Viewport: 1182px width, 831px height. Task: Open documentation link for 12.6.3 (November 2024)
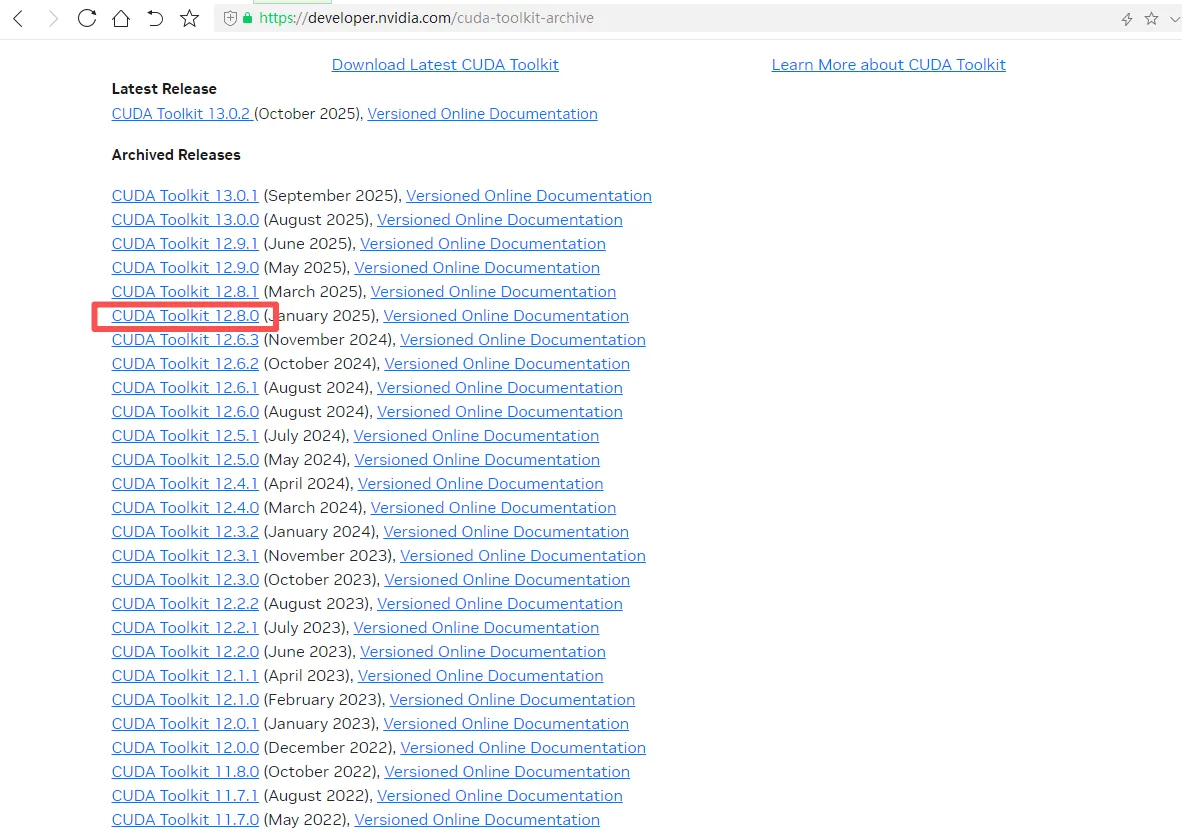coord(522,340)
